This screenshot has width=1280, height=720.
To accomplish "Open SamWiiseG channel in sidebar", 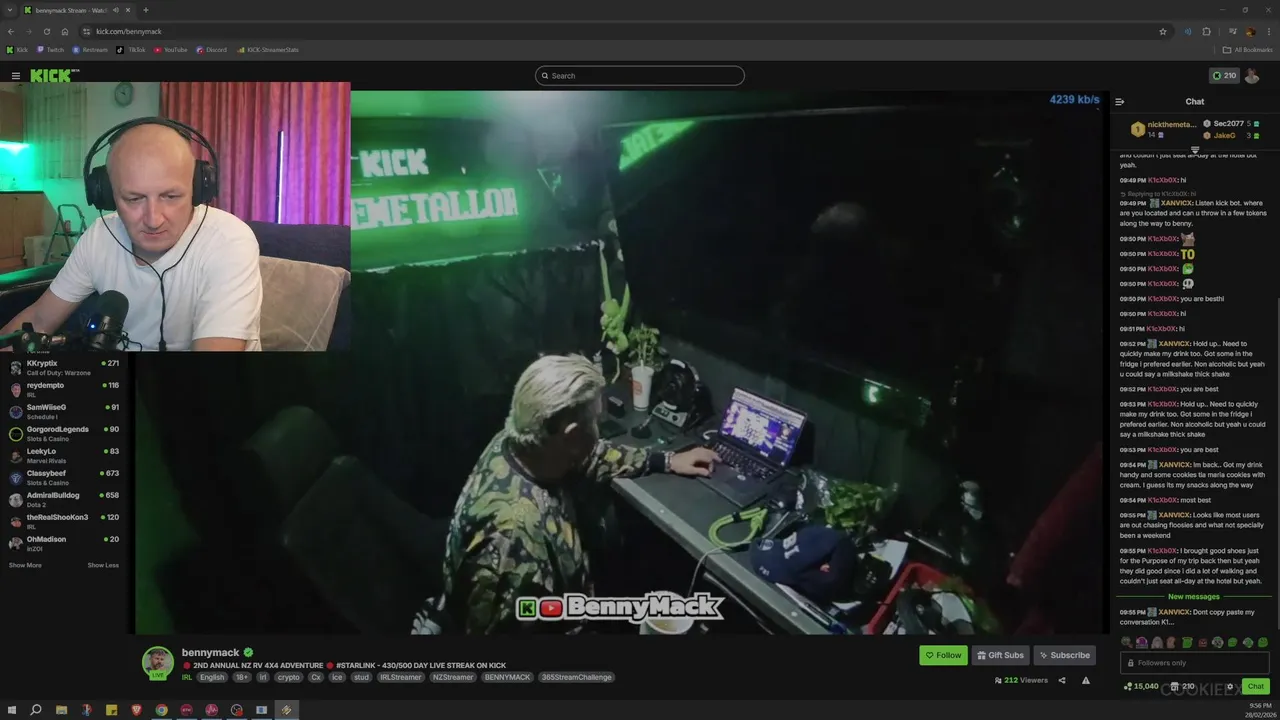I will 66,411.
